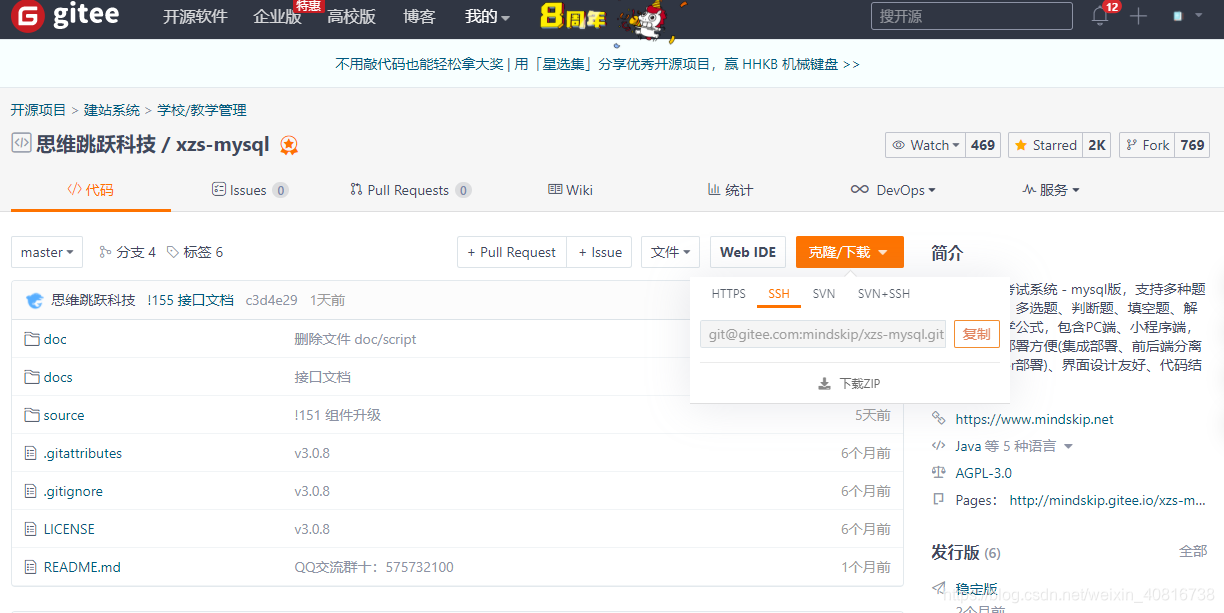Open the master branch dropdown
This screenshot has width=1224, height=613.
point(47,252)
